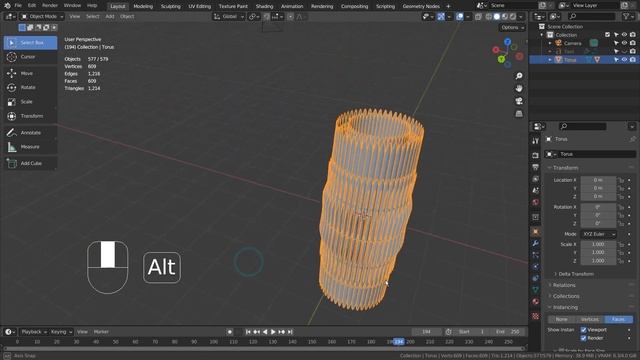640x360 pixels.
Task: Set instancing to None
Action: click(x=561, y=320)
